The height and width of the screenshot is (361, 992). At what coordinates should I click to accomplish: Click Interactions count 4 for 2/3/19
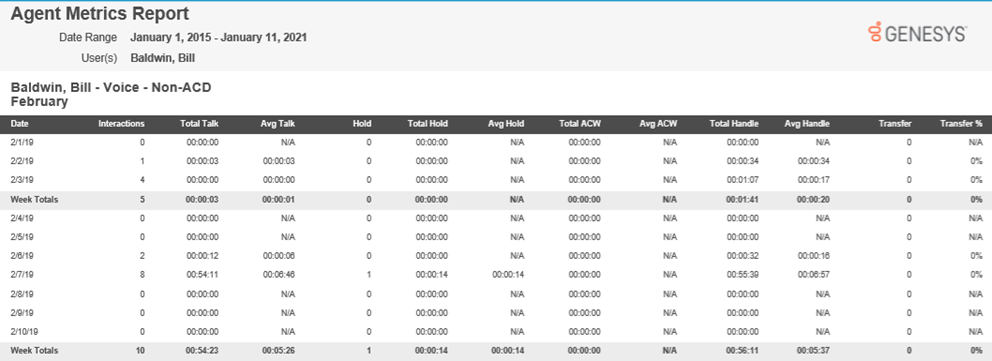142,180
